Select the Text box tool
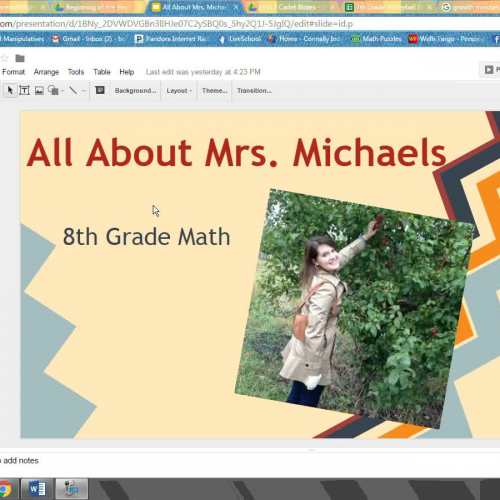Screen dimensions: 500x500 point(24,90)
